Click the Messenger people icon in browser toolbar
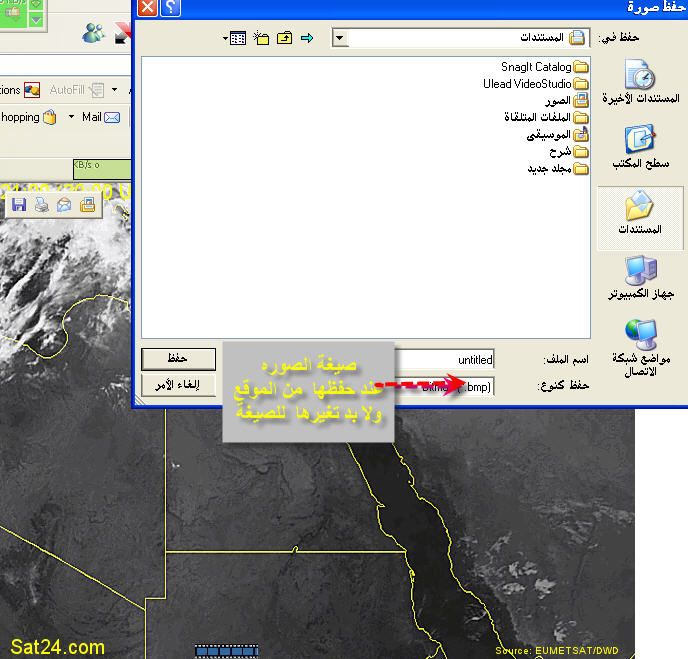 point(93,33)
